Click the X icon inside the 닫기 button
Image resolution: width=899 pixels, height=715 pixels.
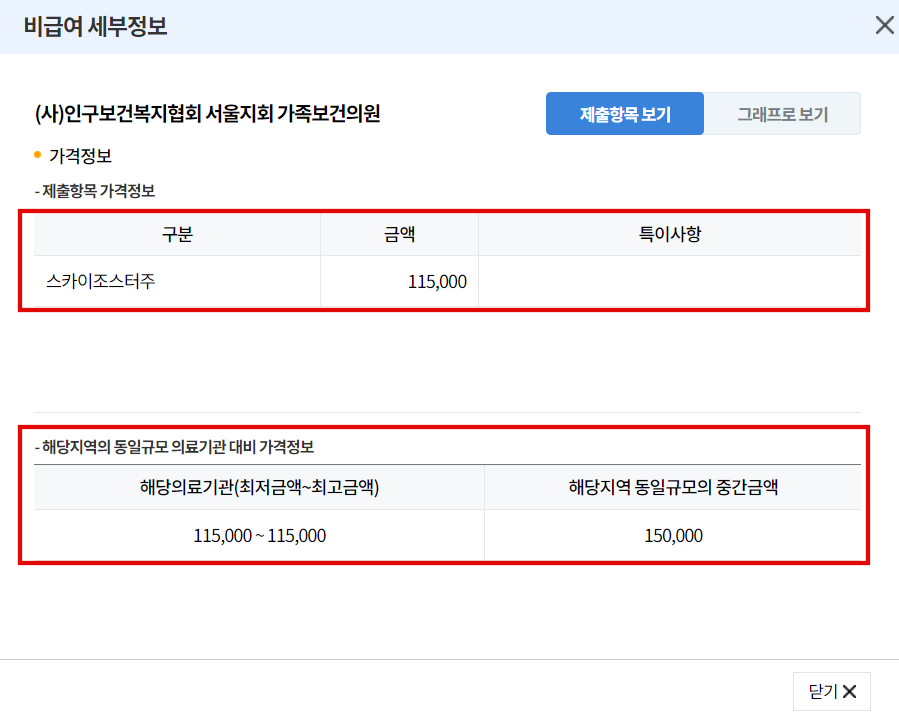[x=849, y=691]
